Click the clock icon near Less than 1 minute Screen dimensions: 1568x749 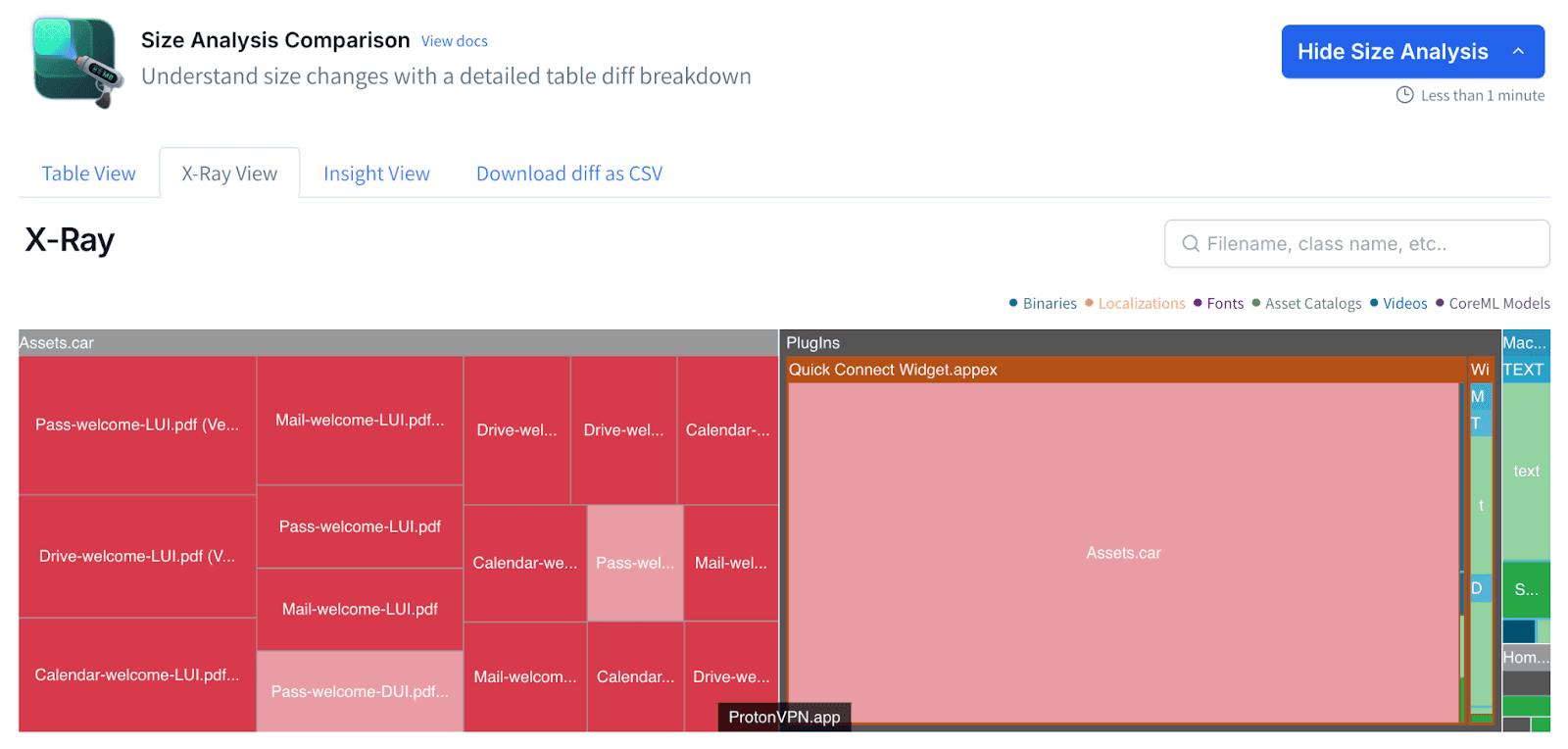(x=1404, y=95)
